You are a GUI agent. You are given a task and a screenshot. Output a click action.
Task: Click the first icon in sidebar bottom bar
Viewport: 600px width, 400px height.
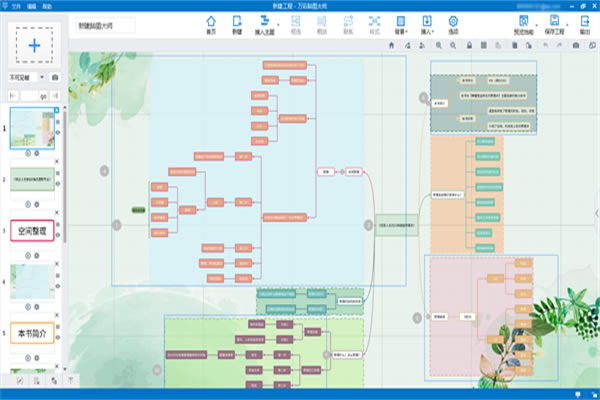pos(20,380)
